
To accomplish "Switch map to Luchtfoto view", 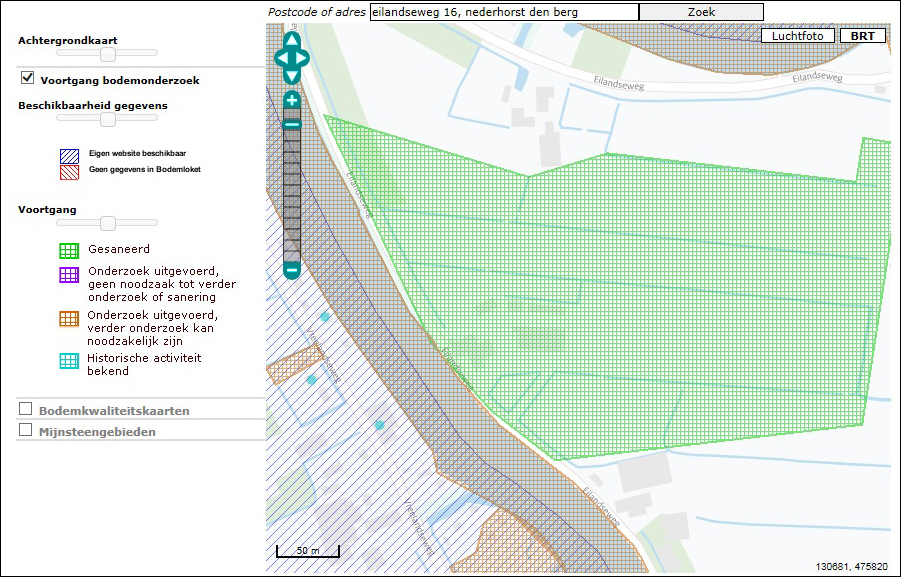I will pyautogui.click(x=798, y=36).
